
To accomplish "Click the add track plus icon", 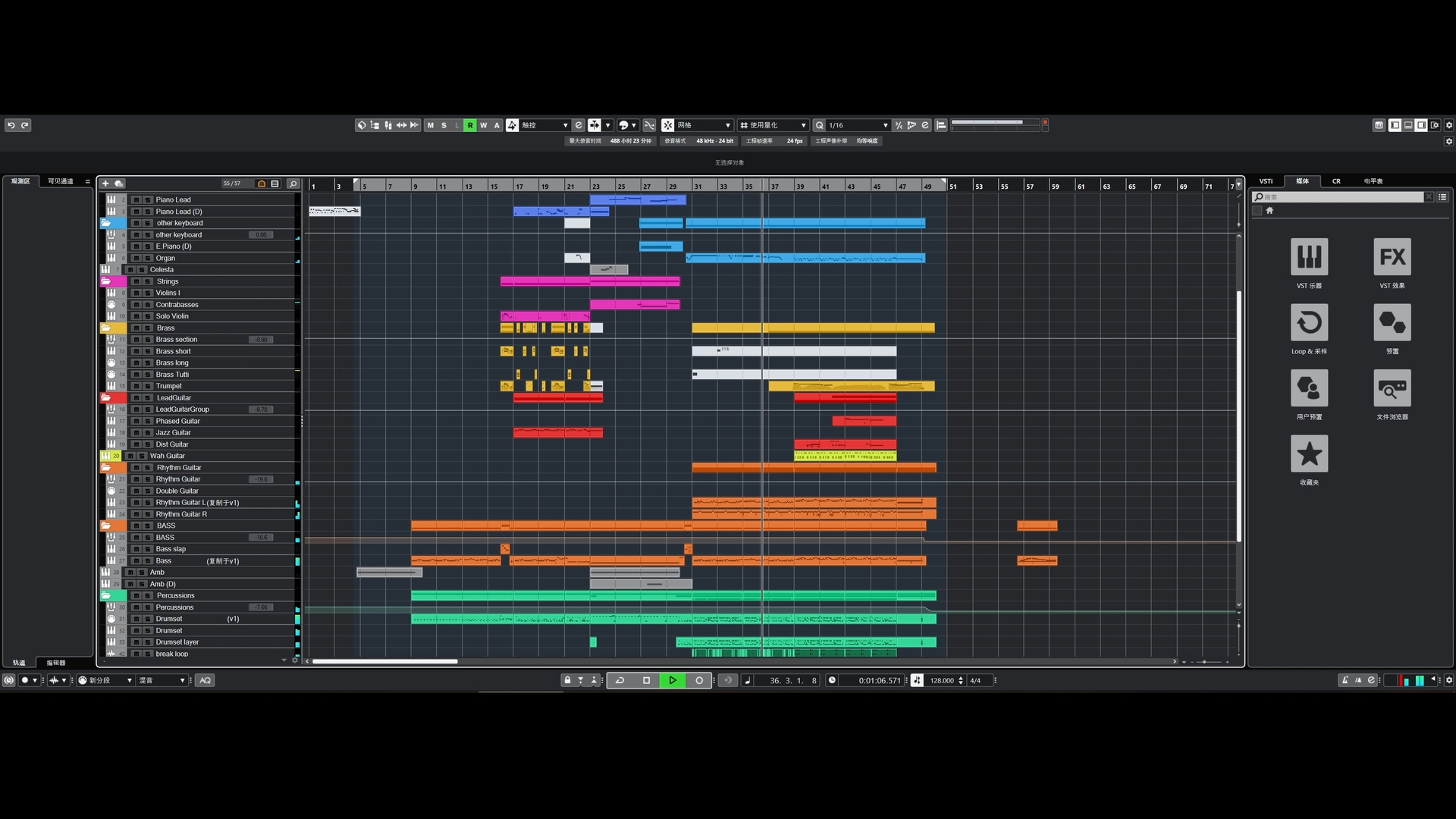I will pos(106,184).
